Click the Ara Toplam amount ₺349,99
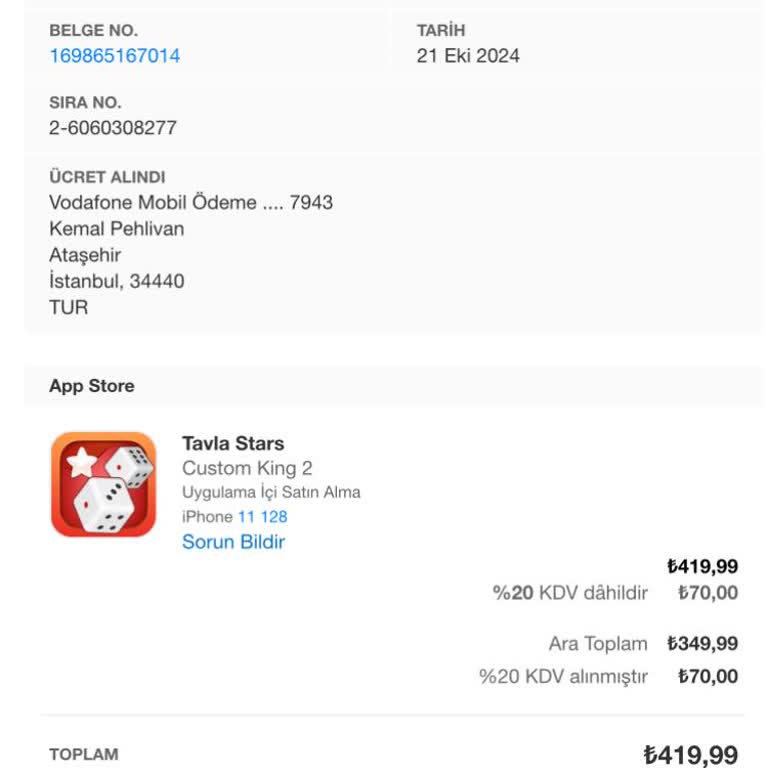This screenshot has height=768, width=768. point(702,644)
